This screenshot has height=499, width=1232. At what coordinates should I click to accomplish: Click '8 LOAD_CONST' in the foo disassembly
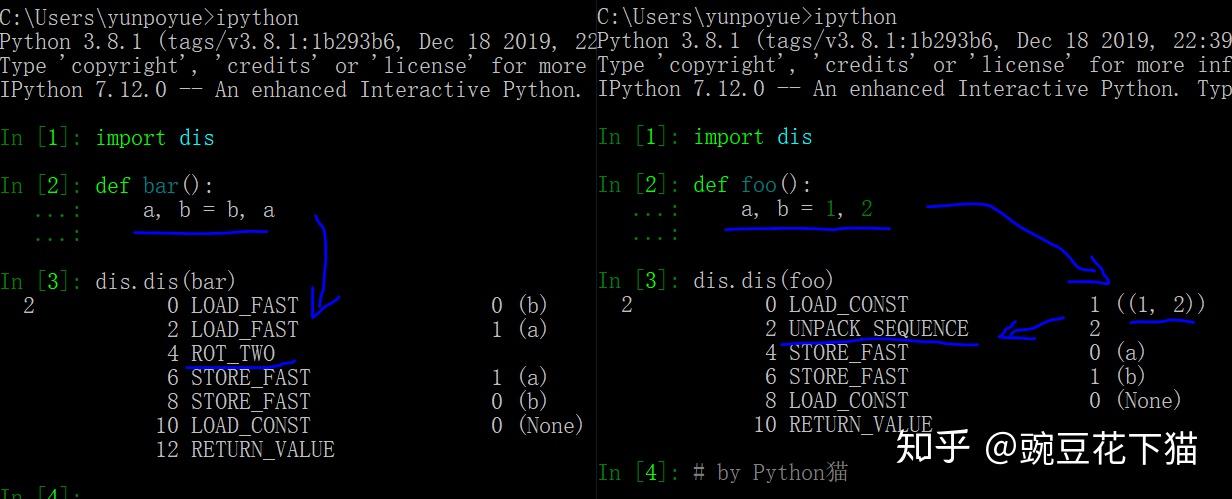coord(836,401)
